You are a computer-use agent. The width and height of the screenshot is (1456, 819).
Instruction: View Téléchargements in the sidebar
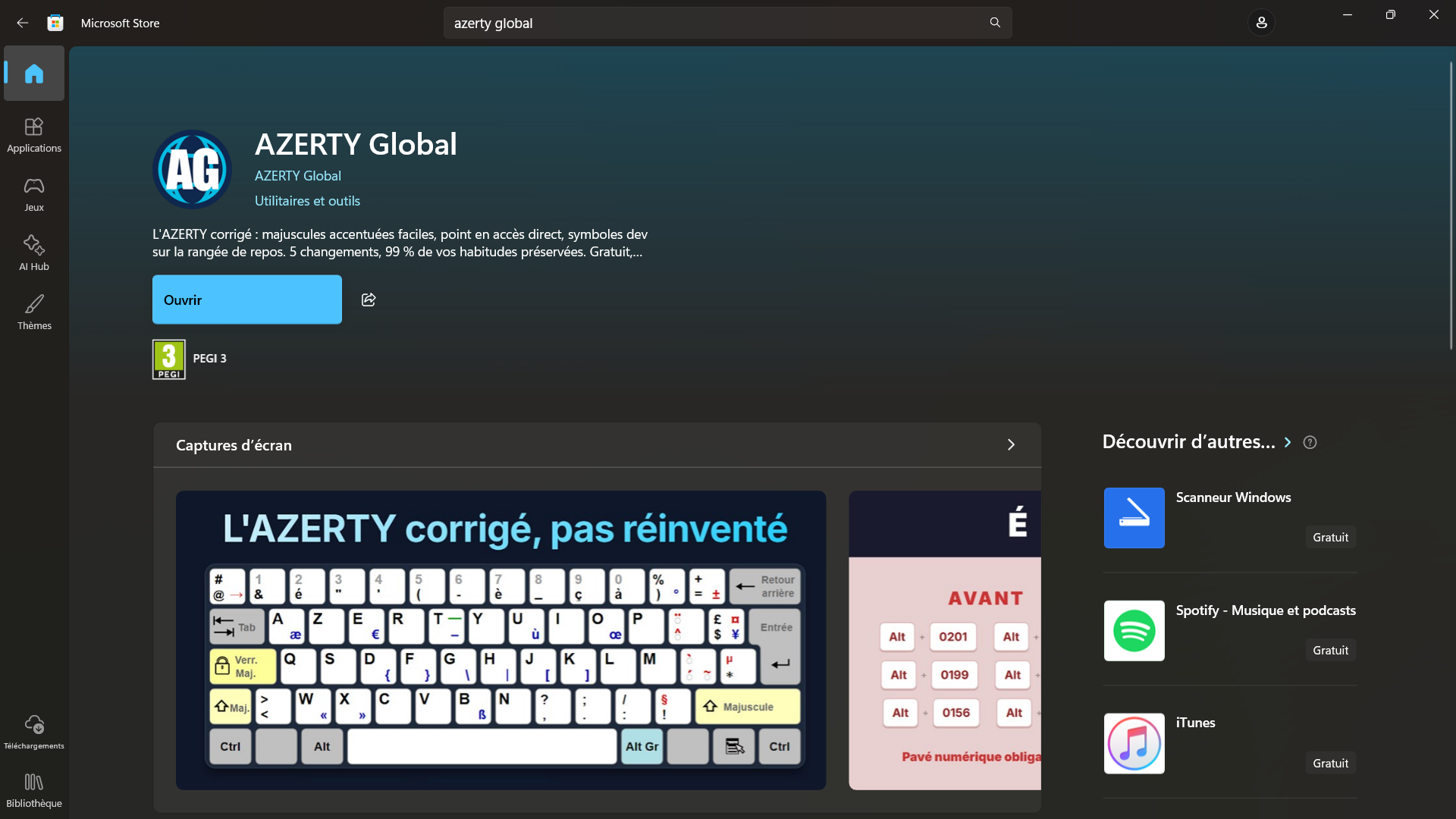(33, 730)
